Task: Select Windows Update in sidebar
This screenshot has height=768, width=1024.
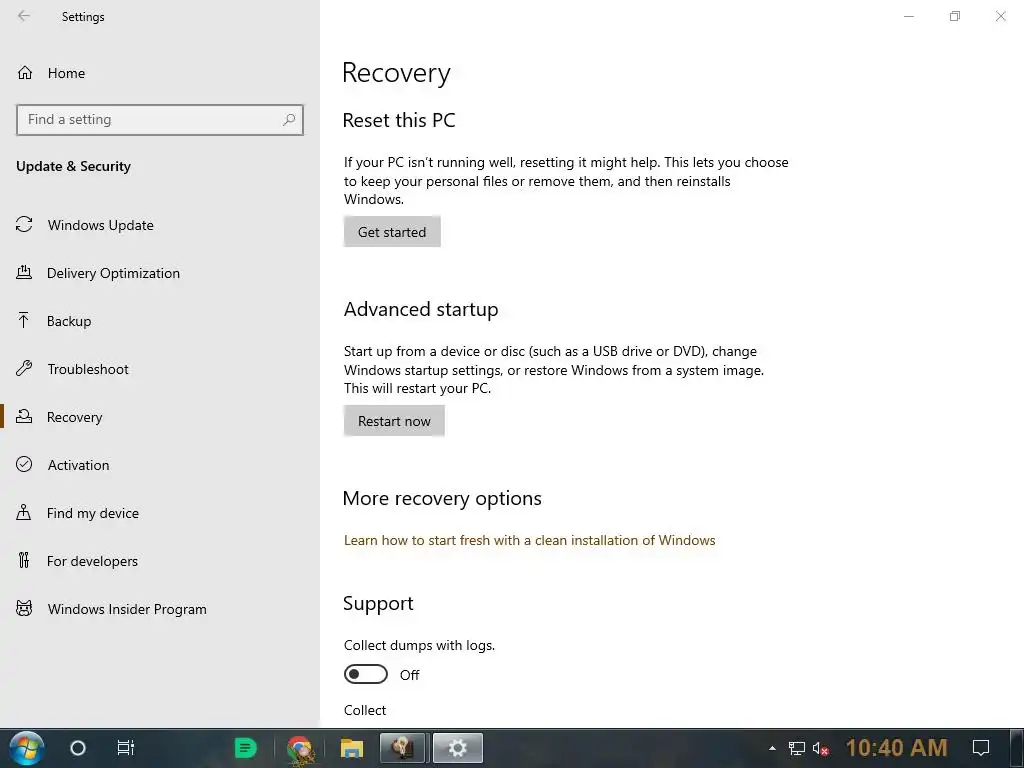Action: [x=101, y=225]
